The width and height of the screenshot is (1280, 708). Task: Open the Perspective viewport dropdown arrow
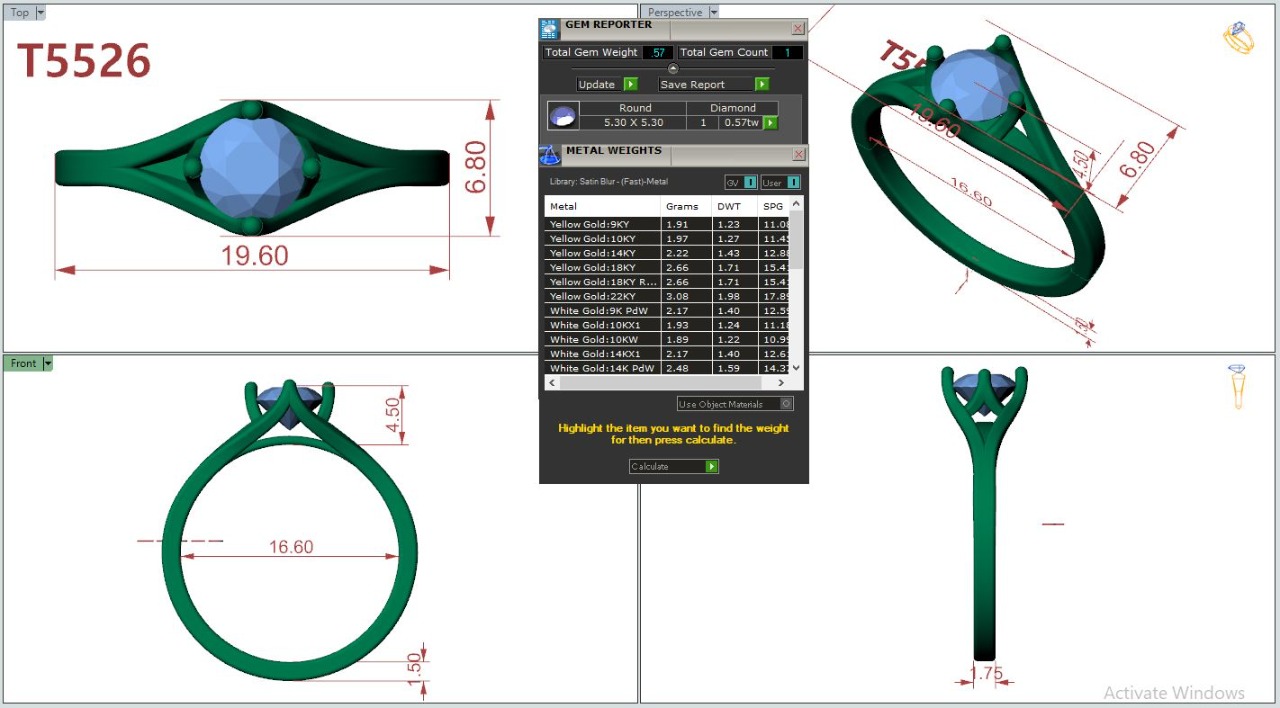[x=713, y=13]
